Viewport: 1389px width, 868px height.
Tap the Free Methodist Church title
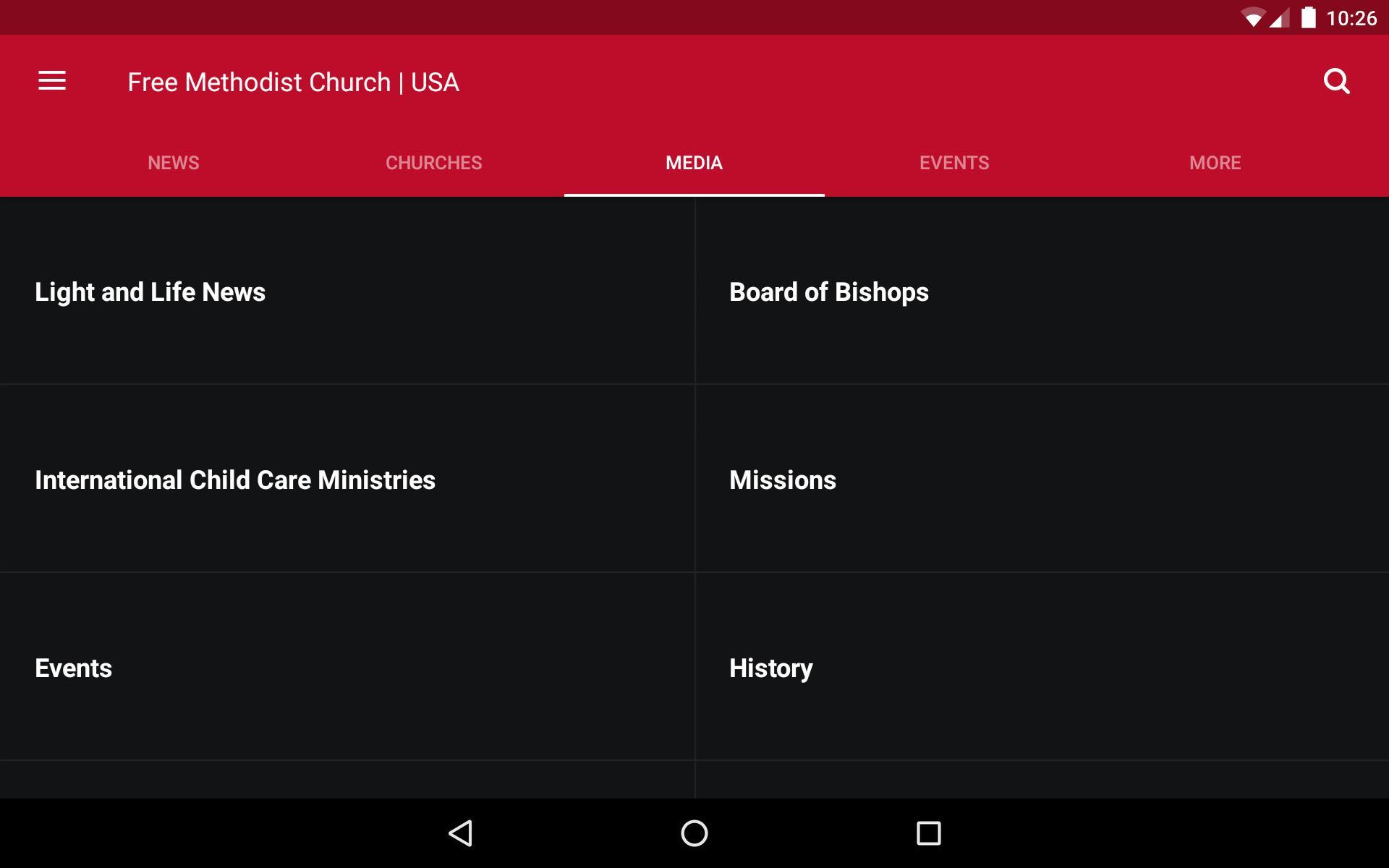click(x=293, y=82)
